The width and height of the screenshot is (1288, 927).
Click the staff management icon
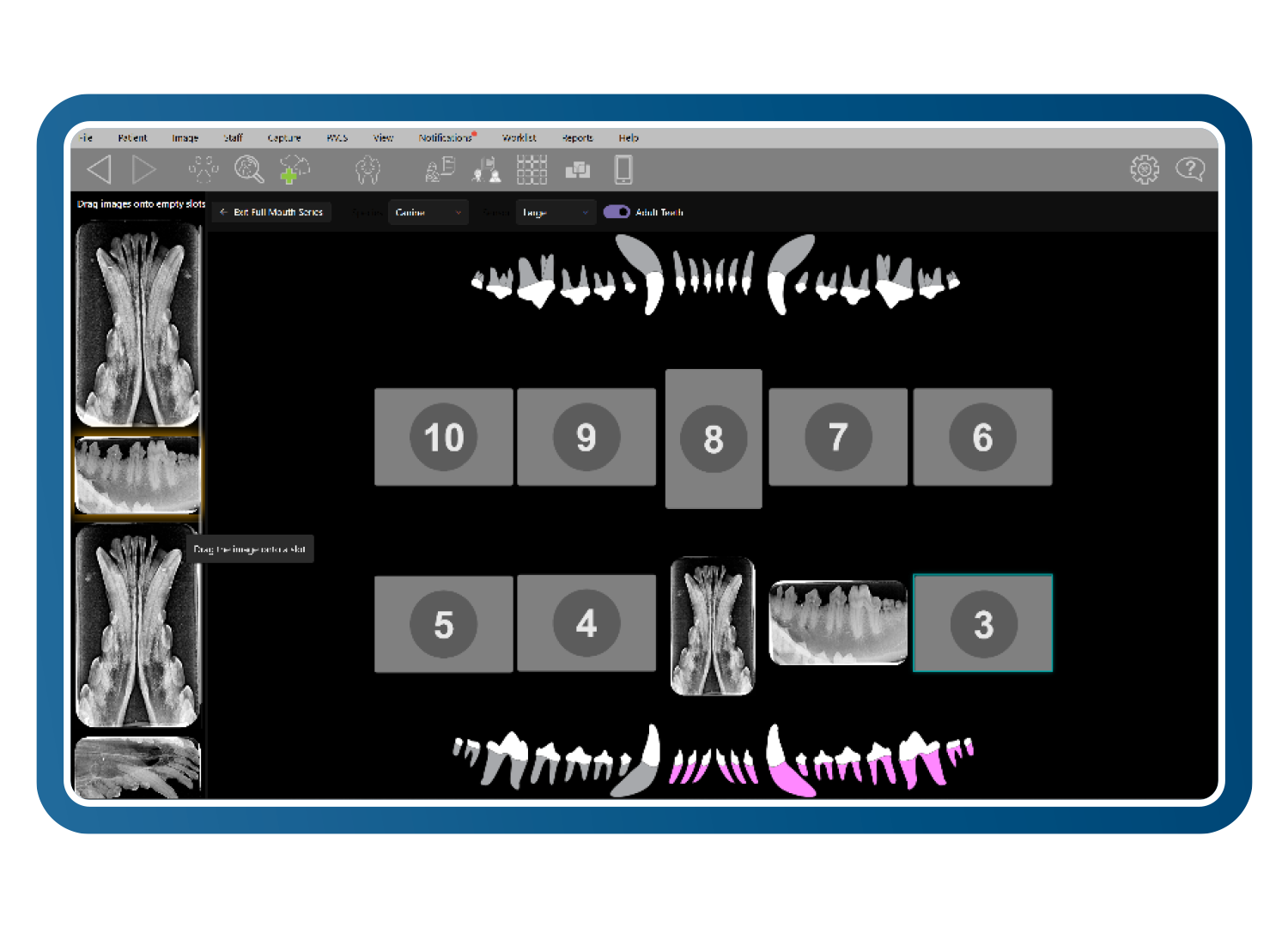click(x=485, y=169)
